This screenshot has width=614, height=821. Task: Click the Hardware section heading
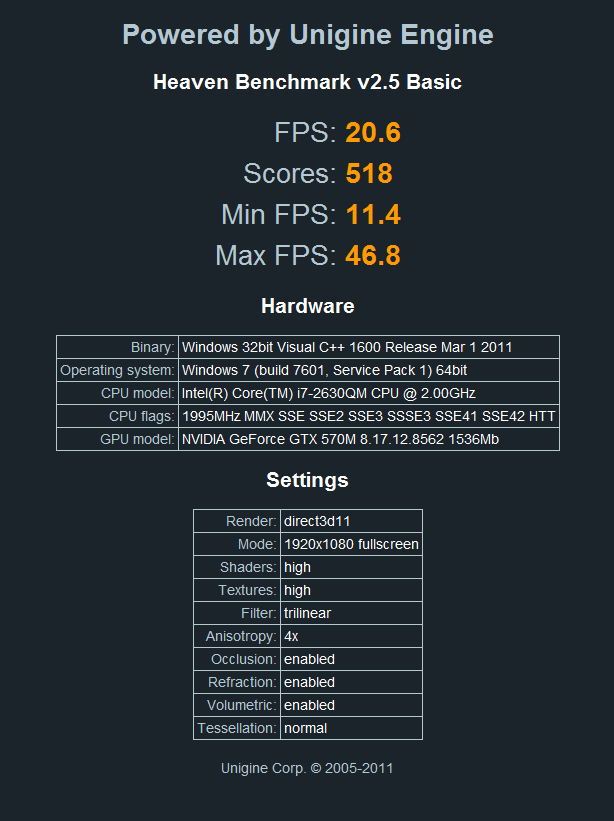click(307, 306)
